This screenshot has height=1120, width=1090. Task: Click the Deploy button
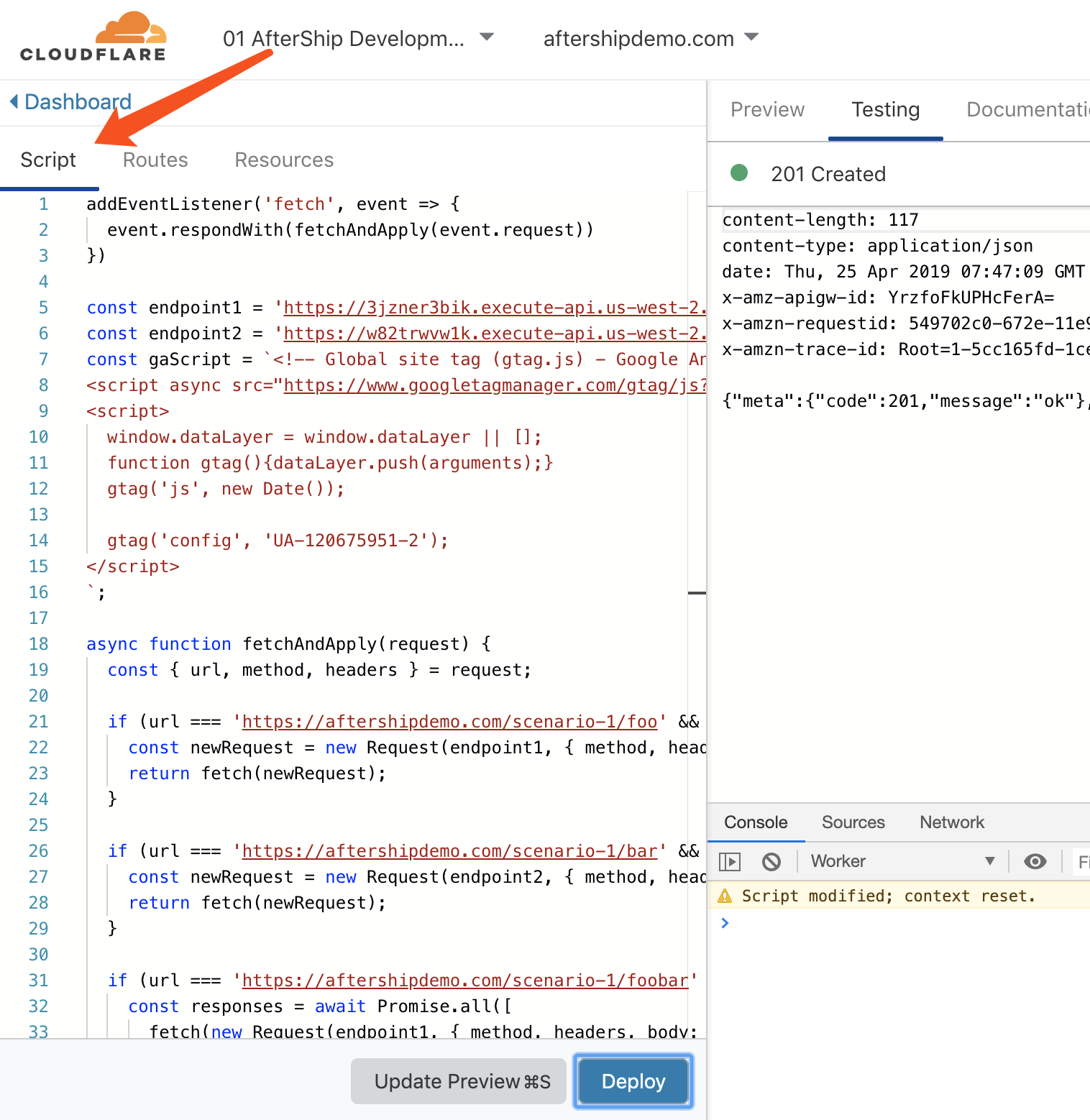[x=633, y=1081]
